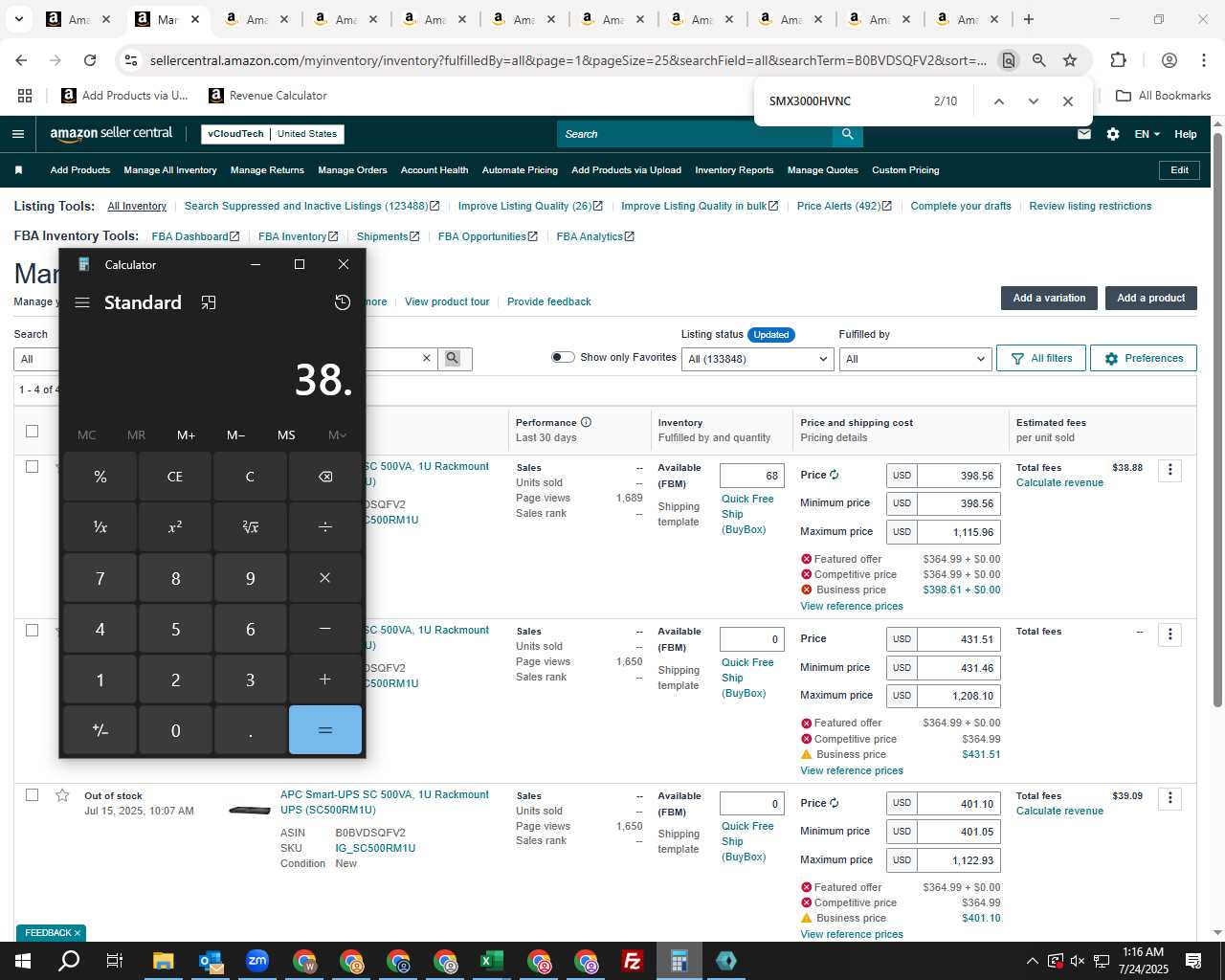
Task: Open the Fulfilled by dropdown
Action: pos(915,359)
